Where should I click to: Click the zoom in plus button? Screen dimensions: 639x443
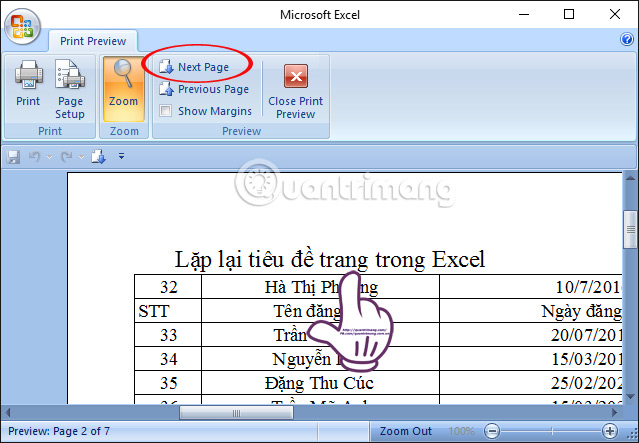(x=610, y=431)
